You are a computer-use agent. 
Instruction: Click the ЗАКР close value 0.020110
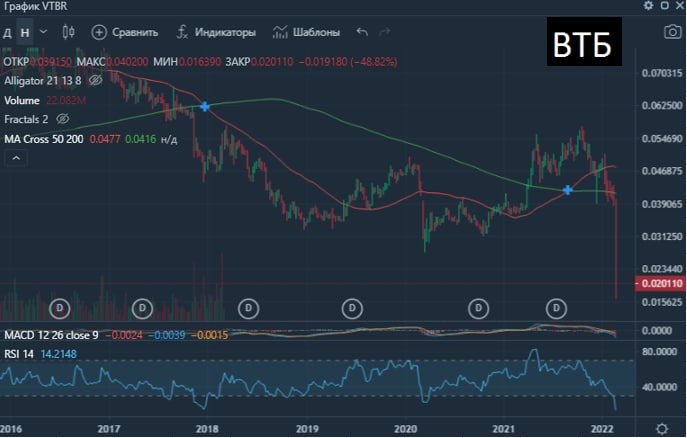click(x=272, y=62)
